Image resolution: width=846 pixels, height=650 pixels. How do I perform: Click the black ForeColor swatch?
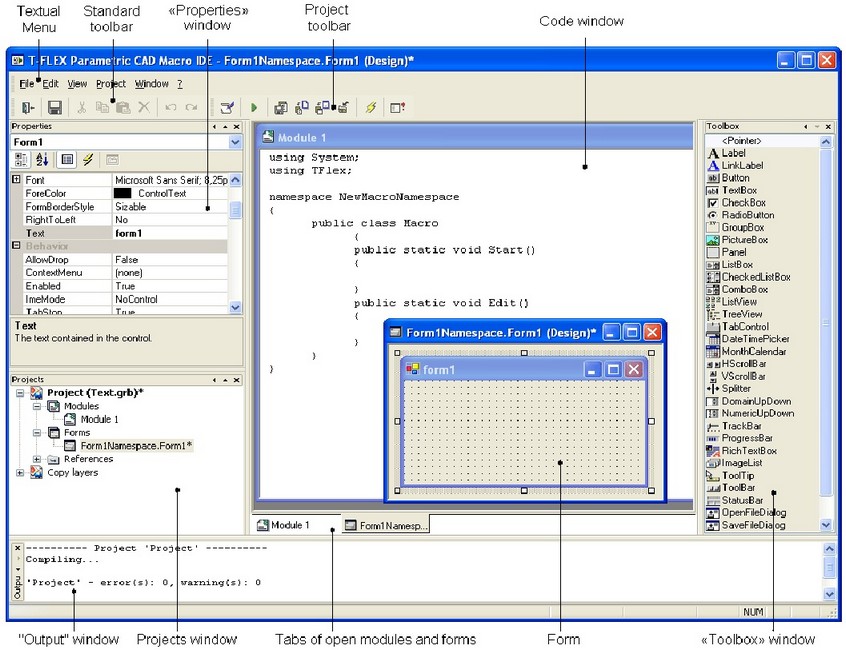(x=123, y=193)
